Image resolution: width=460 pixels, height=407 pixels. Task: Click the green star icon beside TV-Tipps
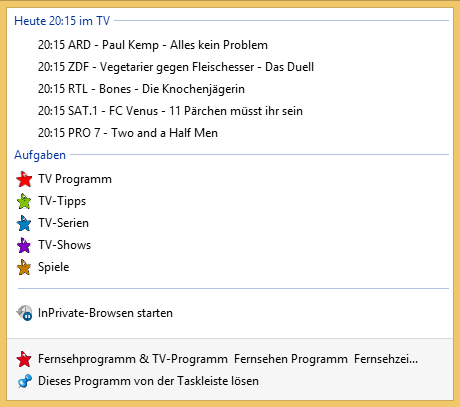(x=24, y=201)
